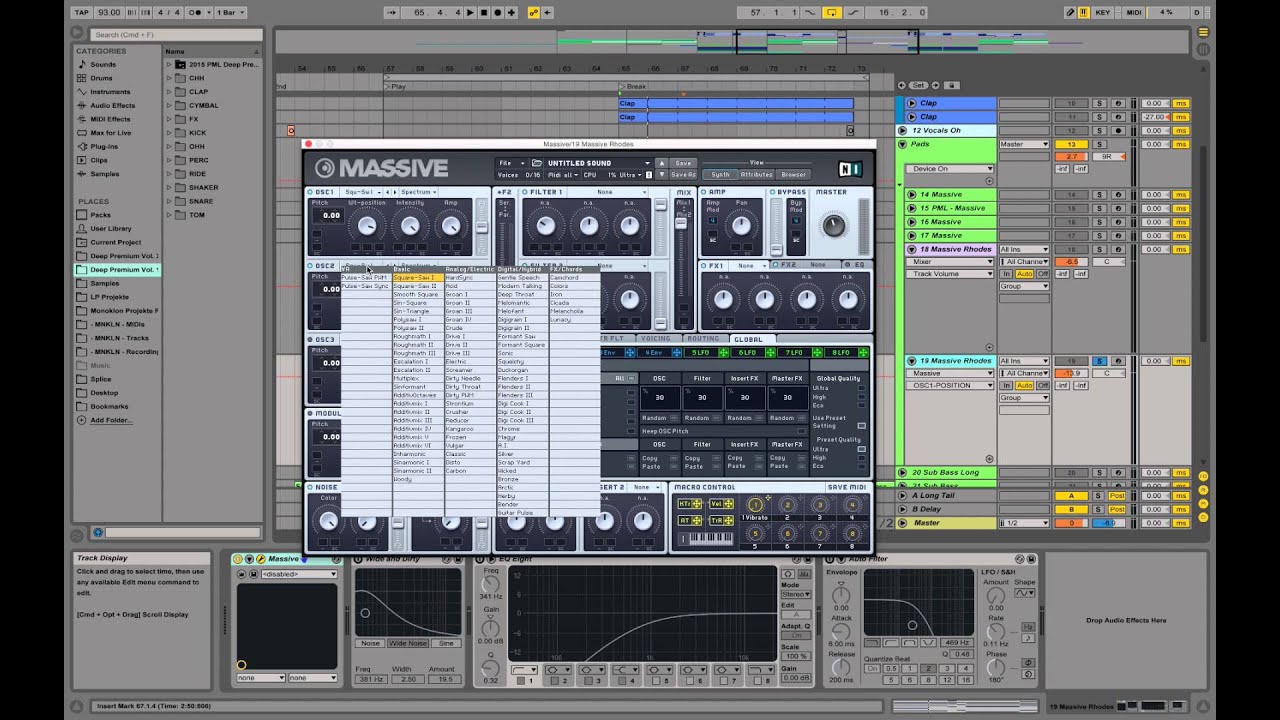This screenshot has width=1280, height=720.
Task: Click Add Folder in Places
Action: click(110, 420)
